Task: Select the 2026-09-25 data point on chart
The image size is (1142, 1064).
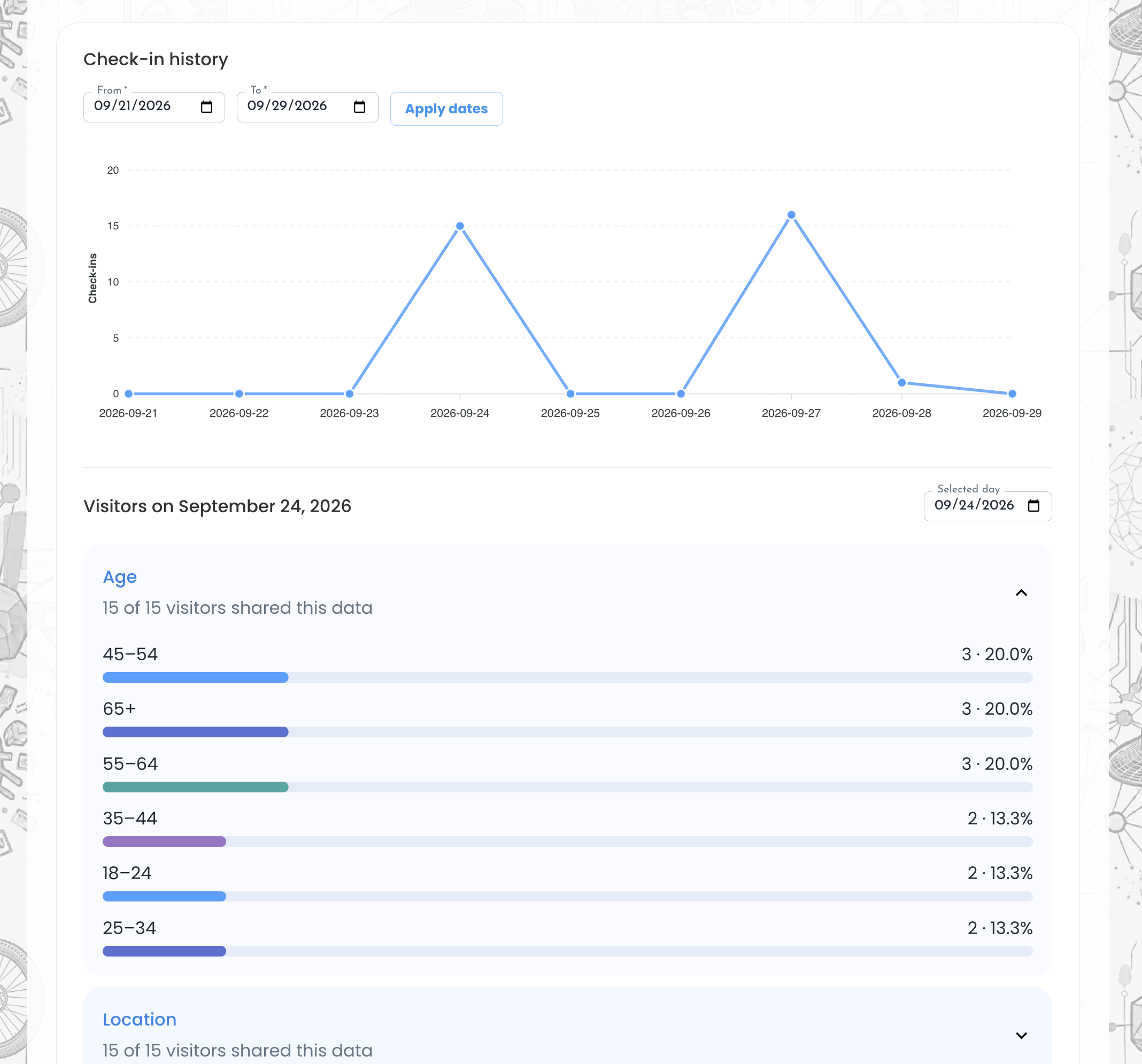Action: click(x=570, y=394)
